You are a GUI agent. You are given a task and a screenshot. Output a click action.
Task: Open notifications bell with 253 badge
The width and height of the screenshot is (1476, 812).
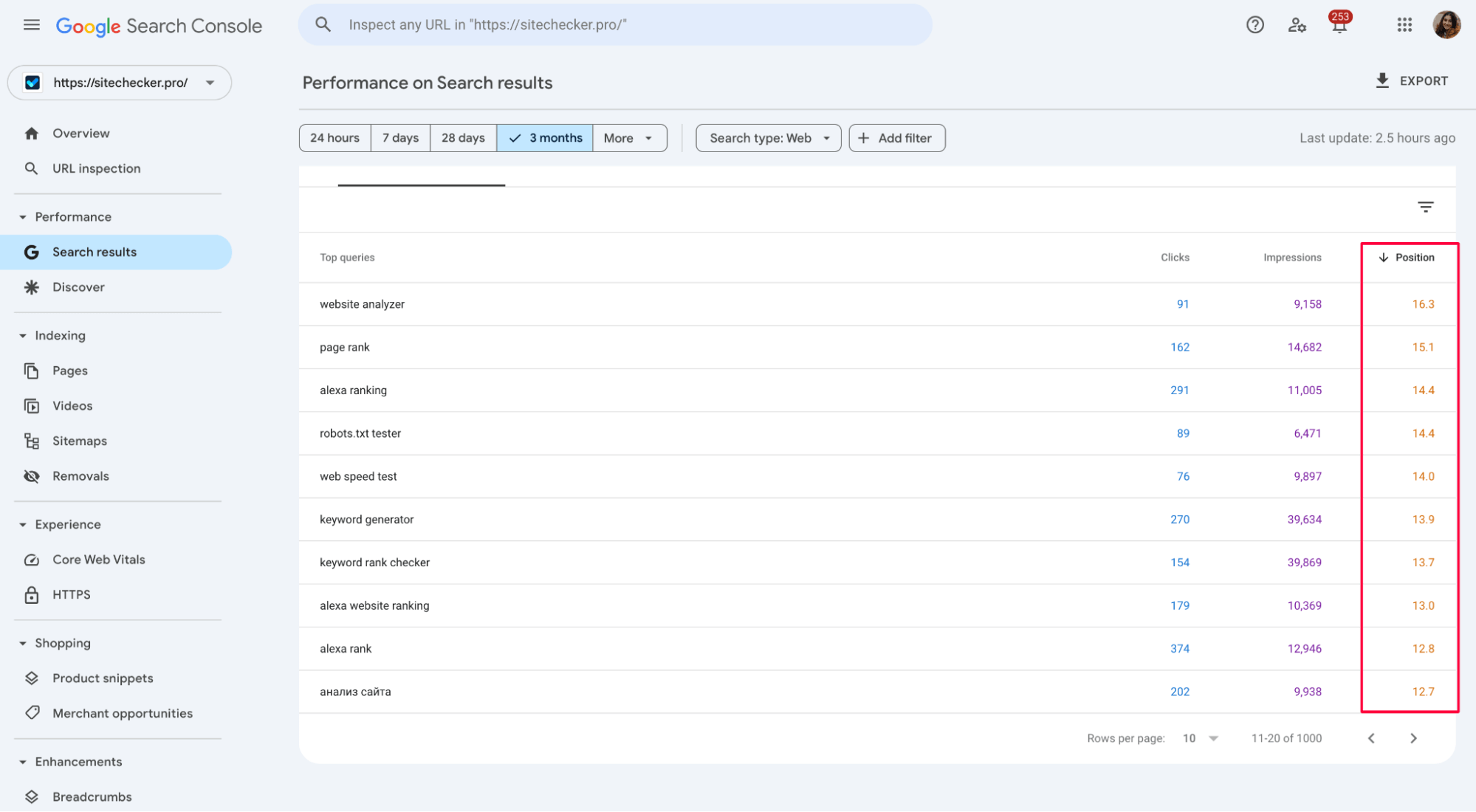(x=1339, y=22)
